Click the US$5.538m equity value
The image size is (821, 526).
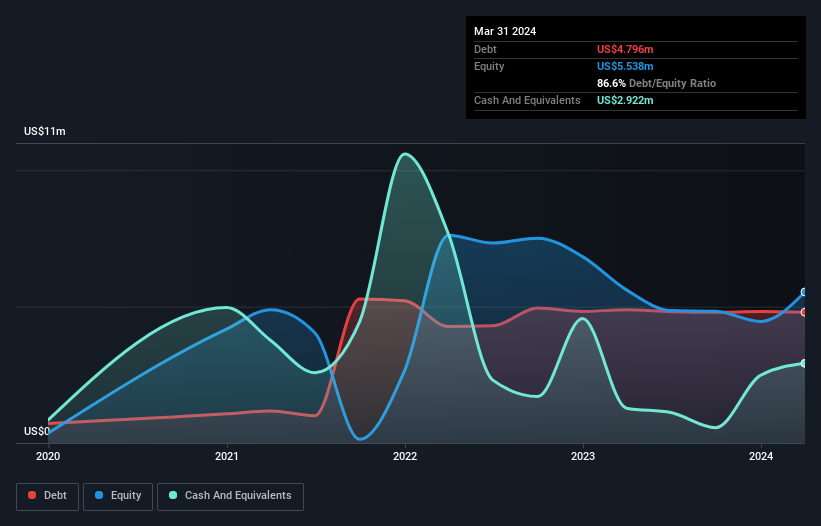pyautogui.click(x=625, y=66)
